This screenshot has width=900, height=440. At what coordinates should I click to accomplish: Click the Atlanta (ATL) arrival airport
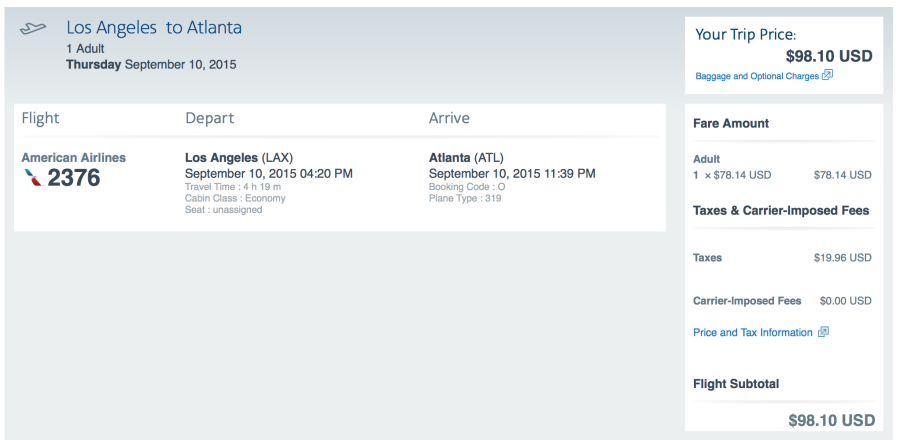coord(466,158)
